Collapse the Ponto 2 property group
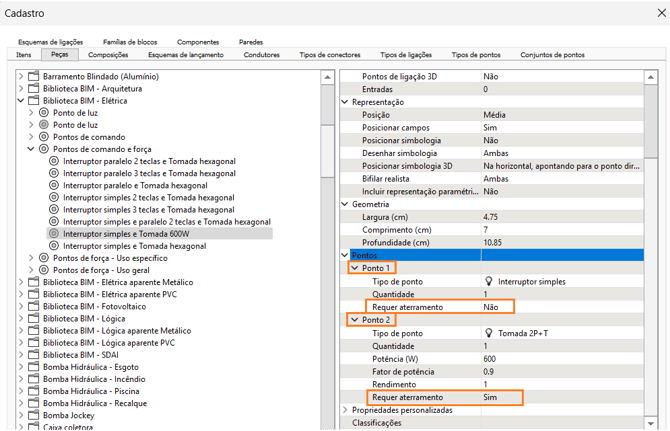Image resolution: width=670 pixels, height=431 pixels. point(353,320)
